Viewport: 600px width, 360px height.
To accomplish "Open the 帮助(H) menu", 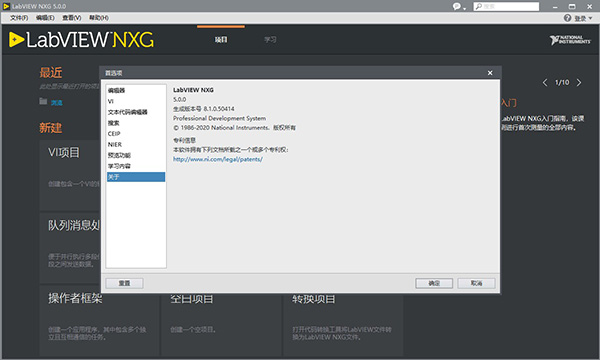I will click(x=99, y=18).
